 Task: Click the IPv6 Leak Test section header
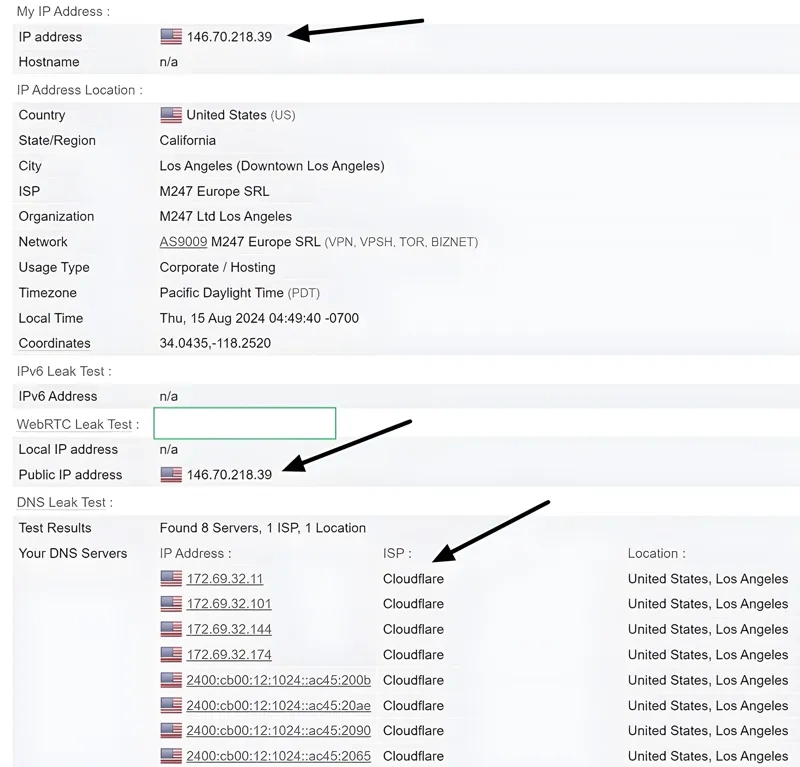point(62,370)
